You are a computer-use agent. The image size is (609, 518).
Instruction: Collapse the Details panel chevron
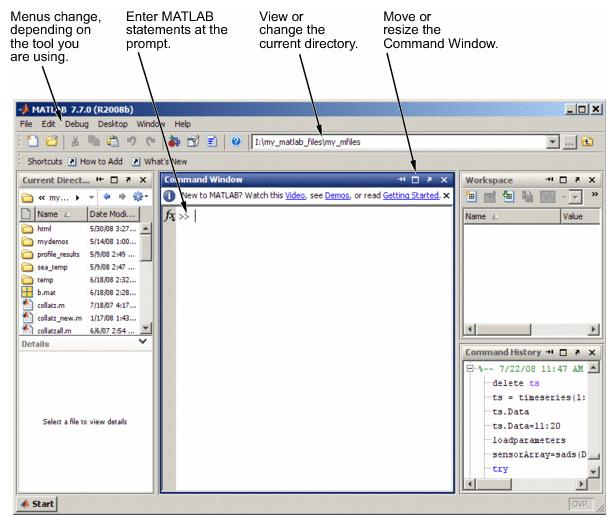[x=143, y=341]
